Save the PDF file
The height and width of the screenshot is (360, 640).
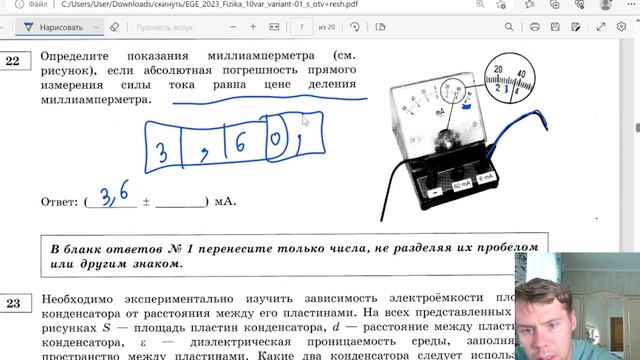pos(555,27)
